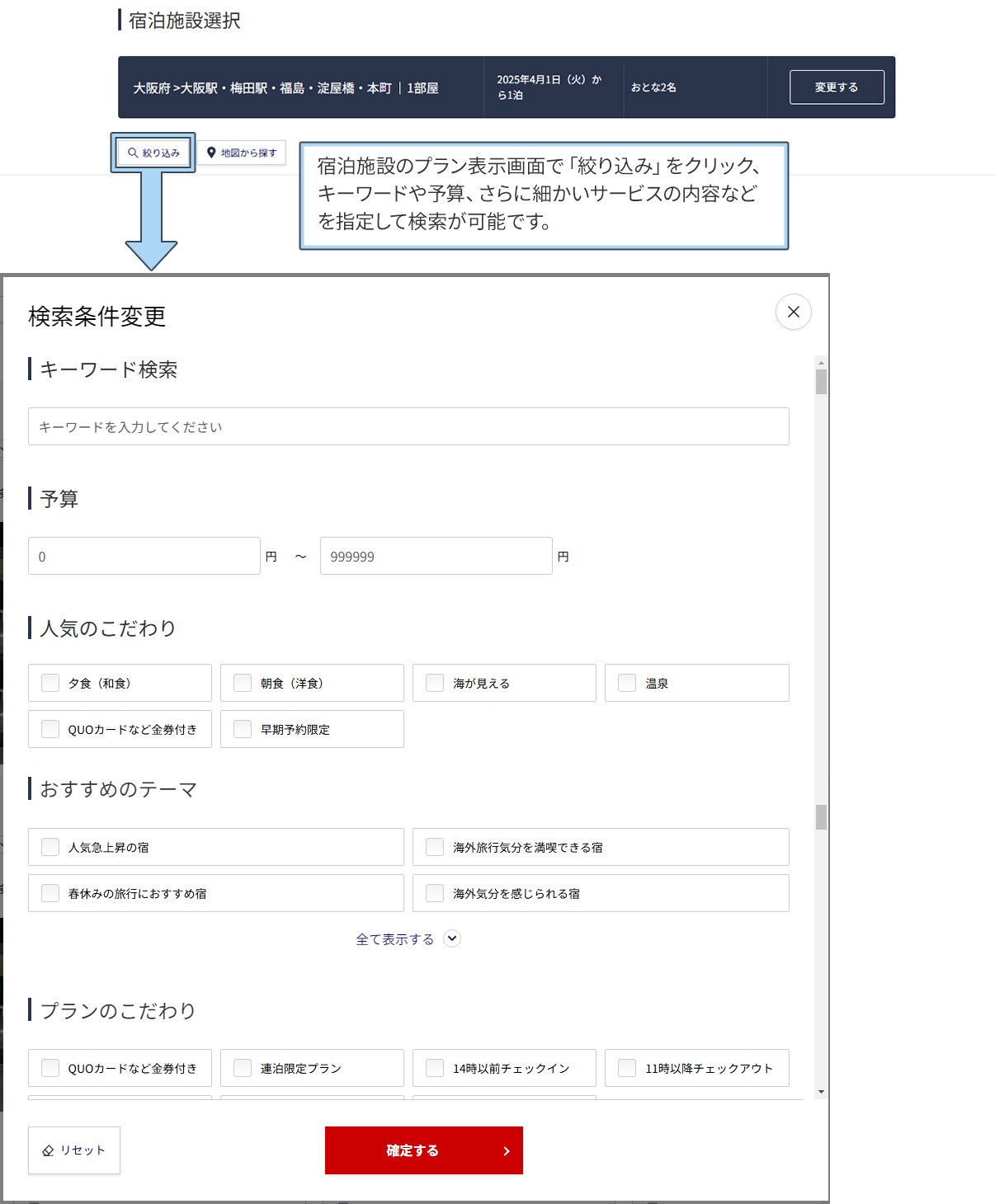This screenshot has width=995, height=1204.
Task: Select 海が見える checkbox
Action: click(435, 683)
